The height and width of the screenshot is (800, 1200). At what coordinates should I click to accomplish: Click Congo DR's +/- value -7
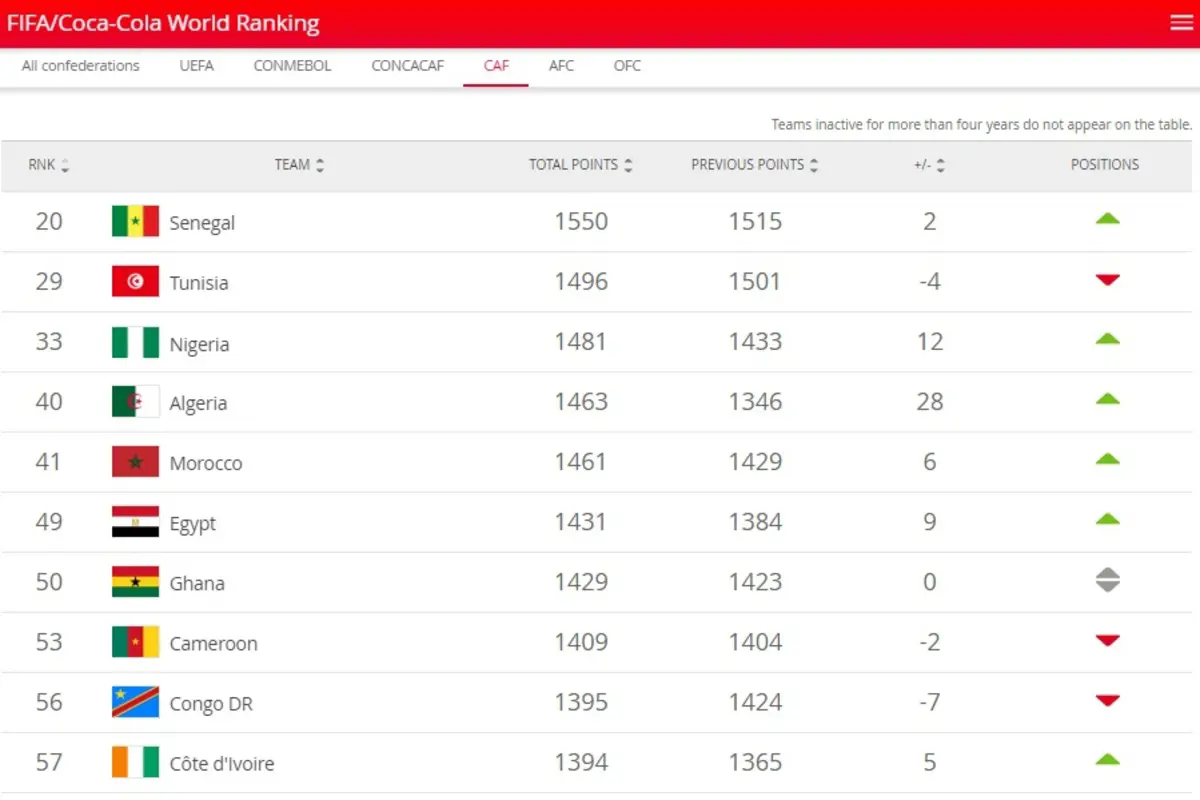point(930,701)
